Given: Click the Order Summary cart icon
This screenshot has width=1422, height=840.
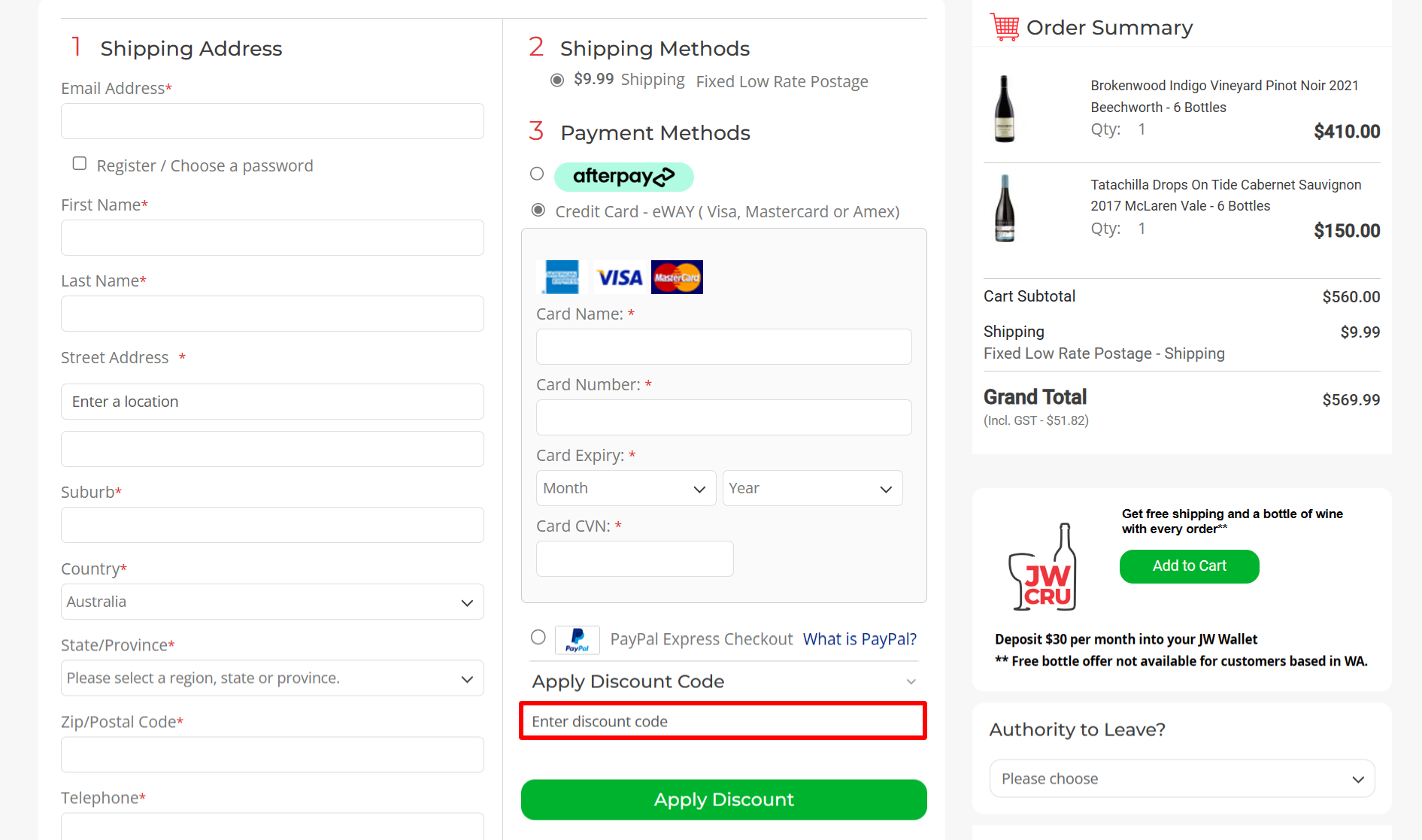Looking at the screenshot, I should [x=1004, y=26].
